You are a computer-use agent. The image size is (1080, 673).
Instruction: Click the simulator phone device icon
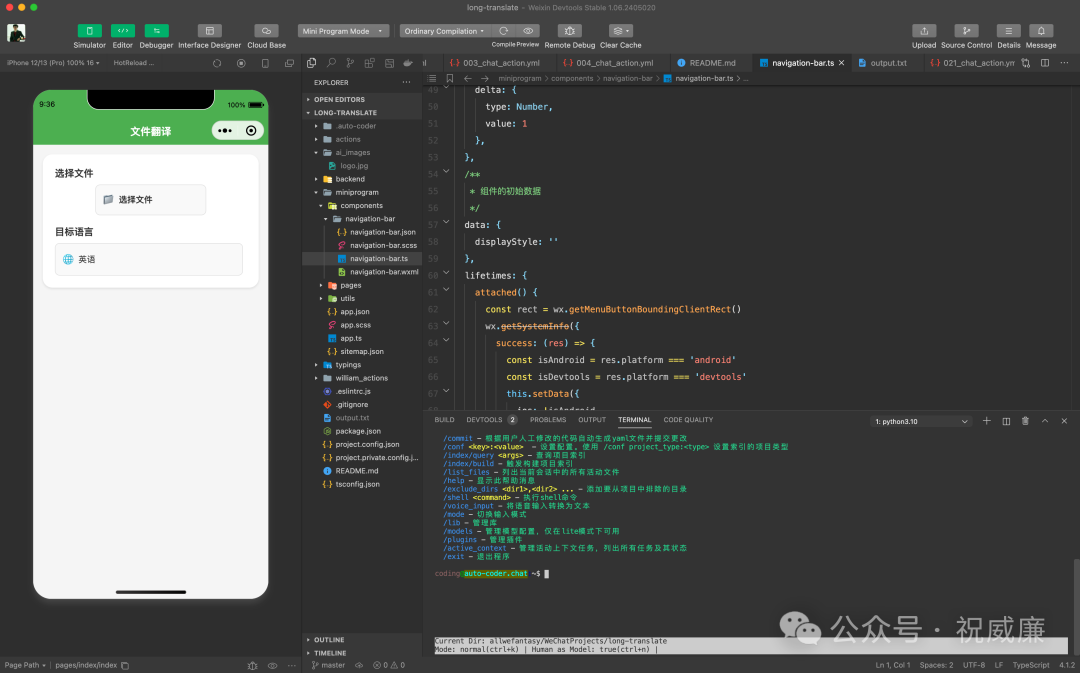pyautogui.click(x=265, y=63)
